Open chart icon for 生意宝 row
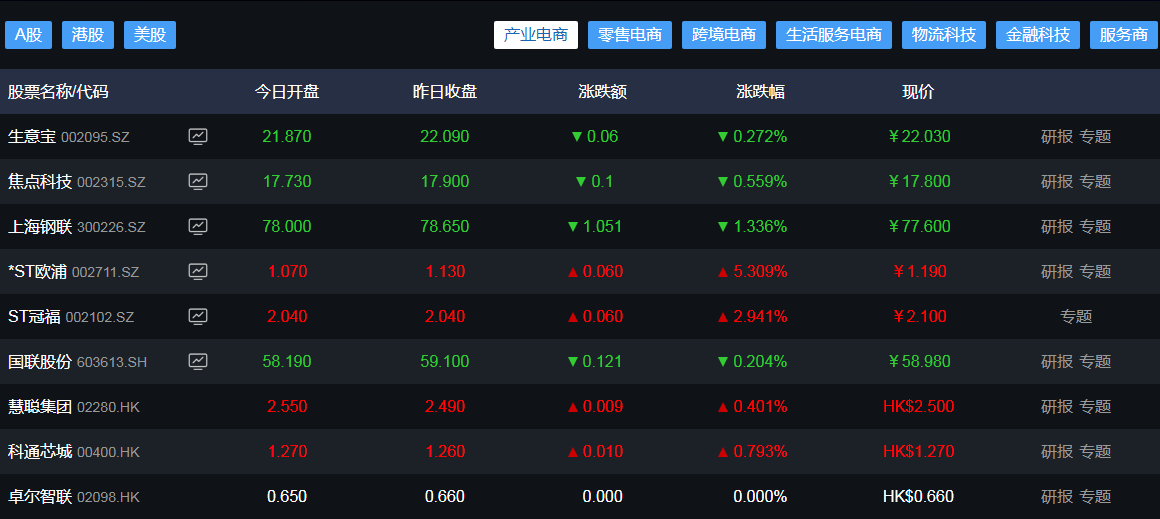The image size is (1160, 519). click(x=198, y=137)
